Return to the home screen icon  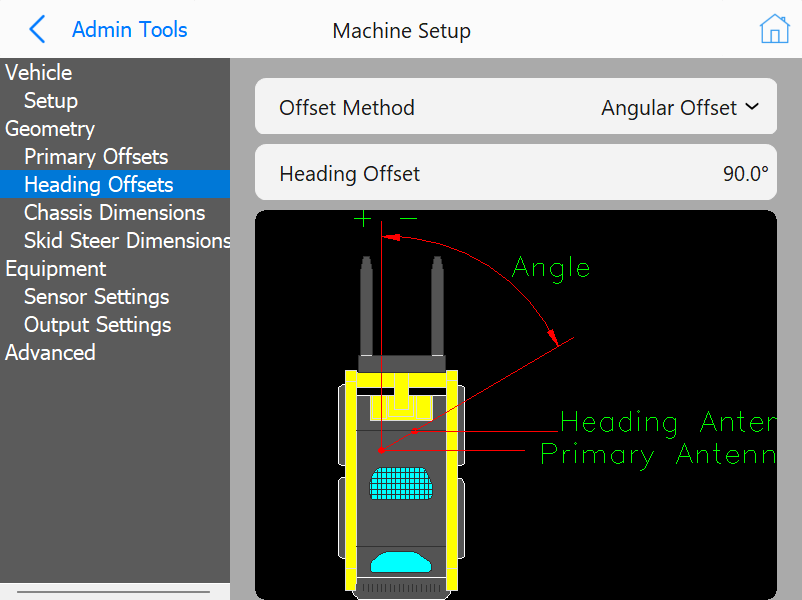(774, 29)
